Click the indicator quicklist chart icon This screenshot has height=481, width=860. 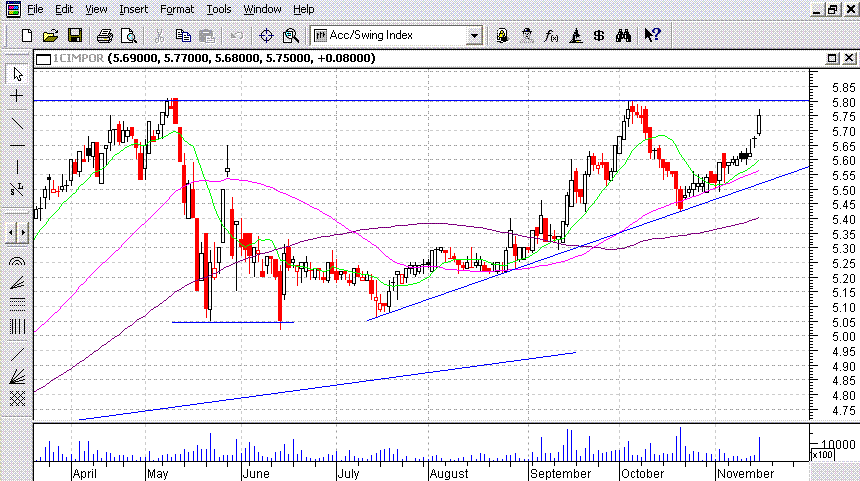coord(320,36)
